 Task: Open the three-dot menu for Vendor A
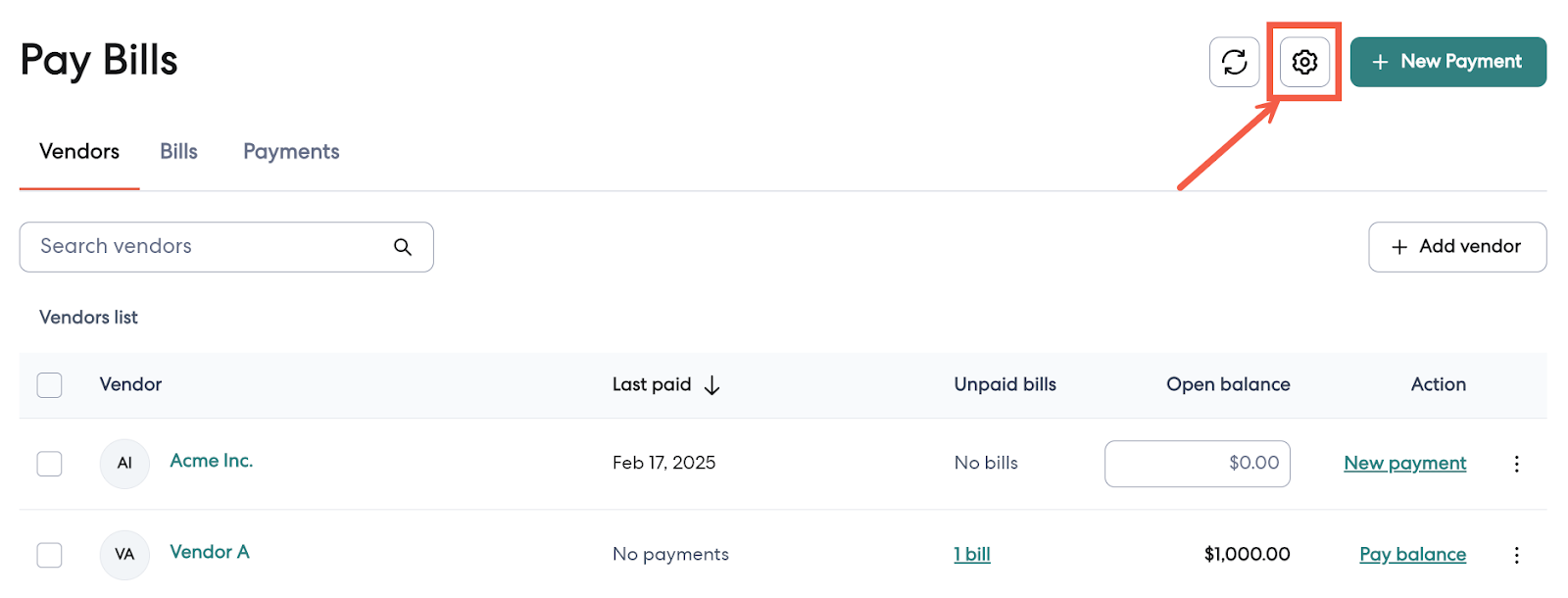(1516, 555)
